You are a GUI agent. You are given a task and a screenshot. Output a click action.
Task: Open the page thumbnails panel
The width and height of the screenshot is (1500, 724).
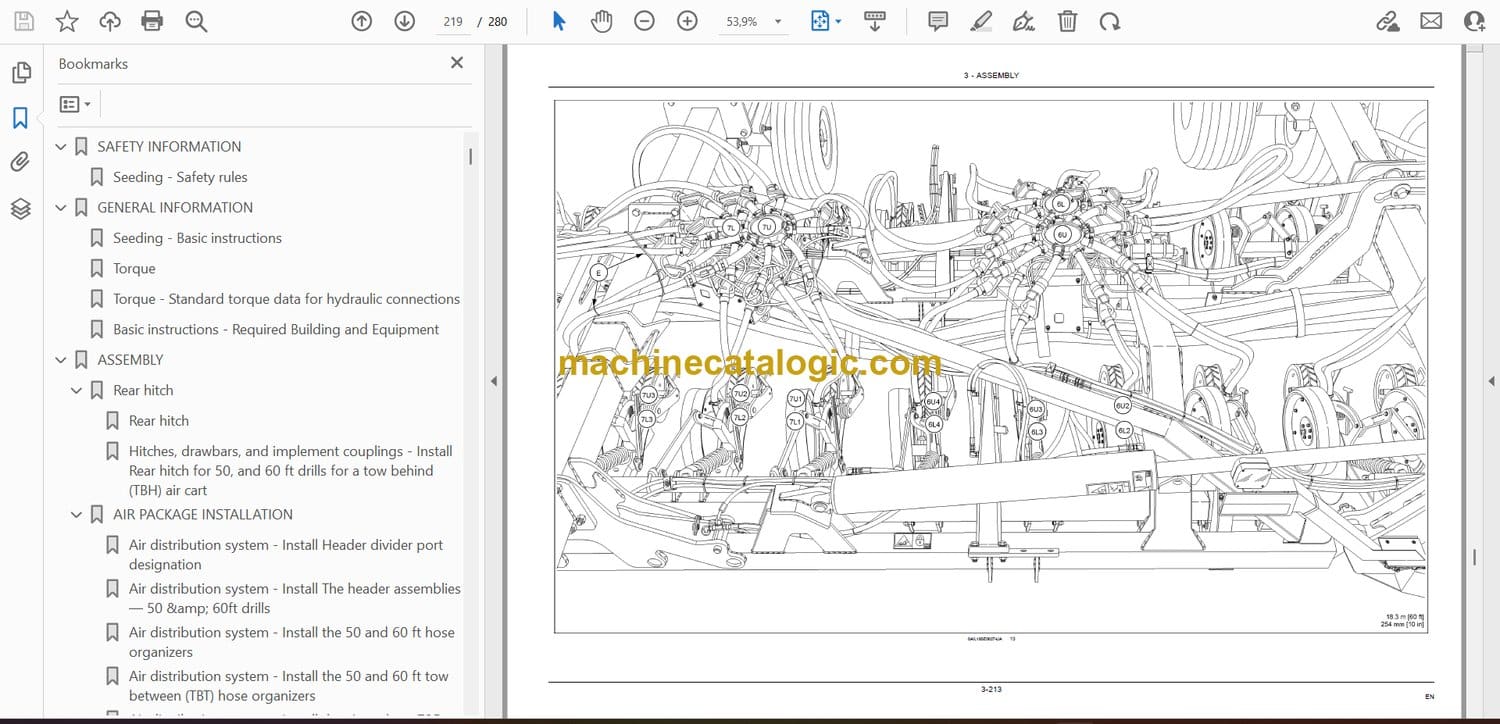(20, 73)
